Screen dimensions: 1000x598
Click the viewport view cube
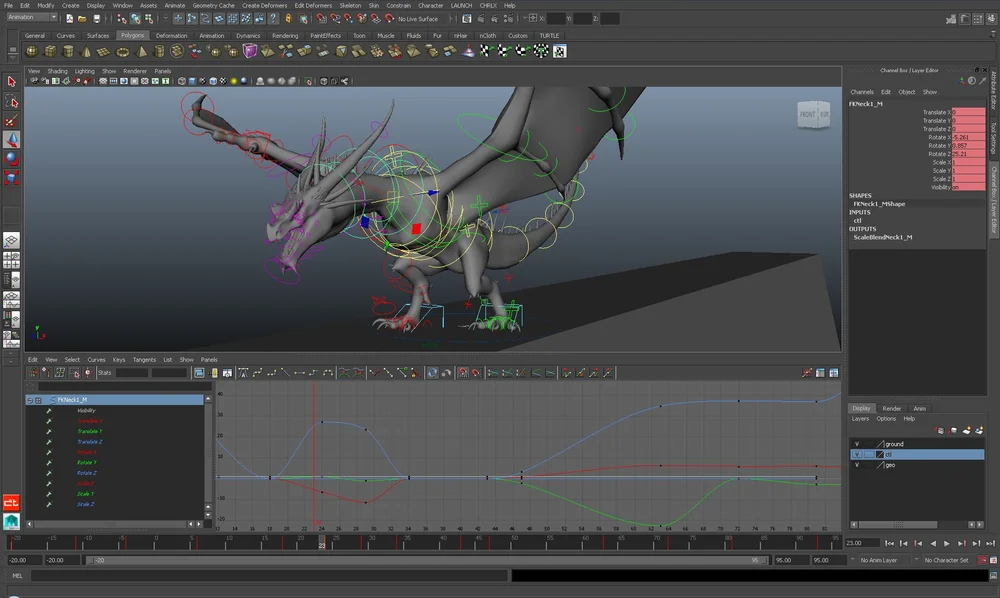tap(813, 114)
